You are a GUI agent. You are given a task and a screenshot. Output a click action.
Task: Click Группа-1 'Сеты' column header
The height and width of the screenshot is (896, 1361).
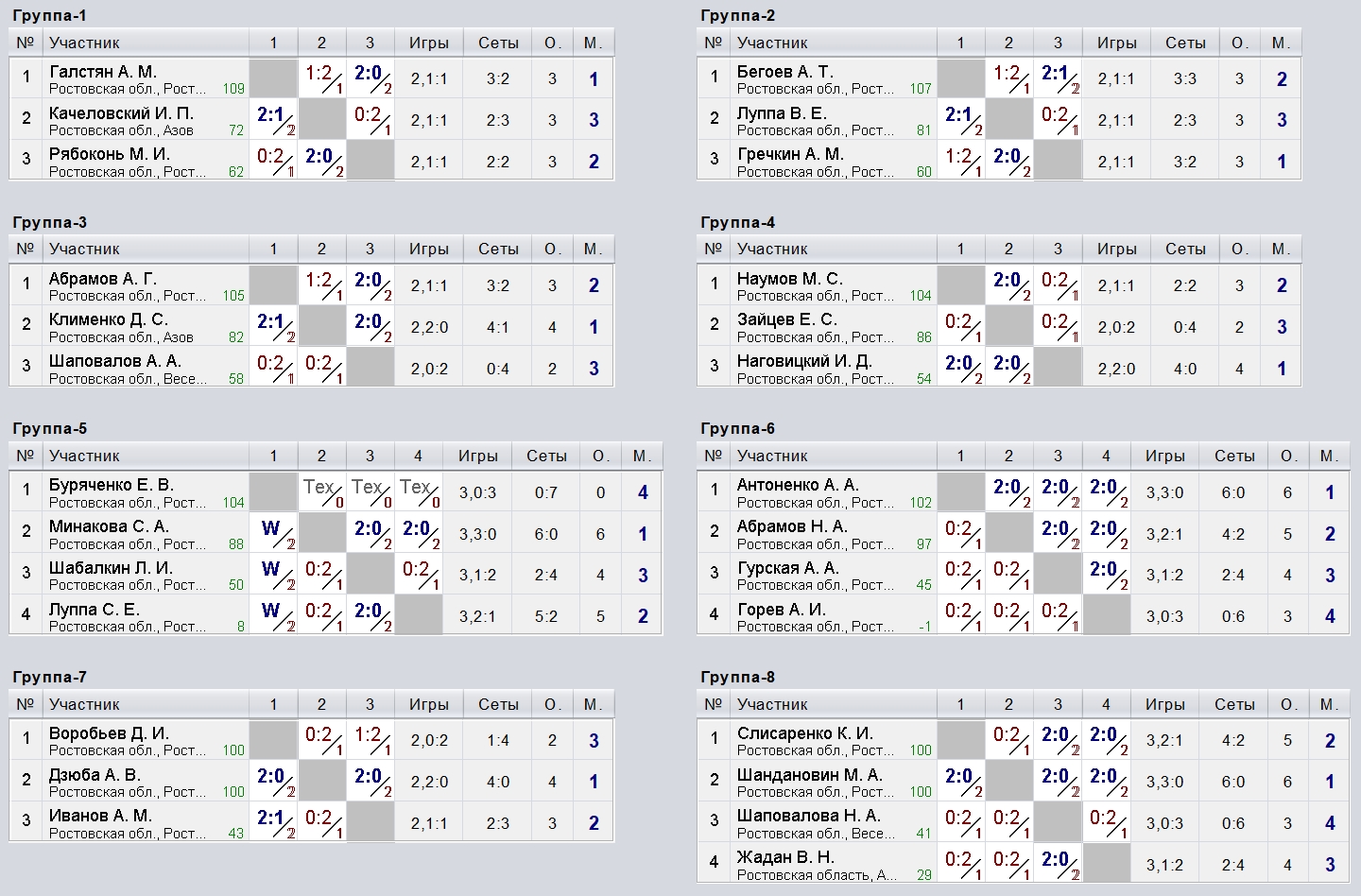coord(498,43)
